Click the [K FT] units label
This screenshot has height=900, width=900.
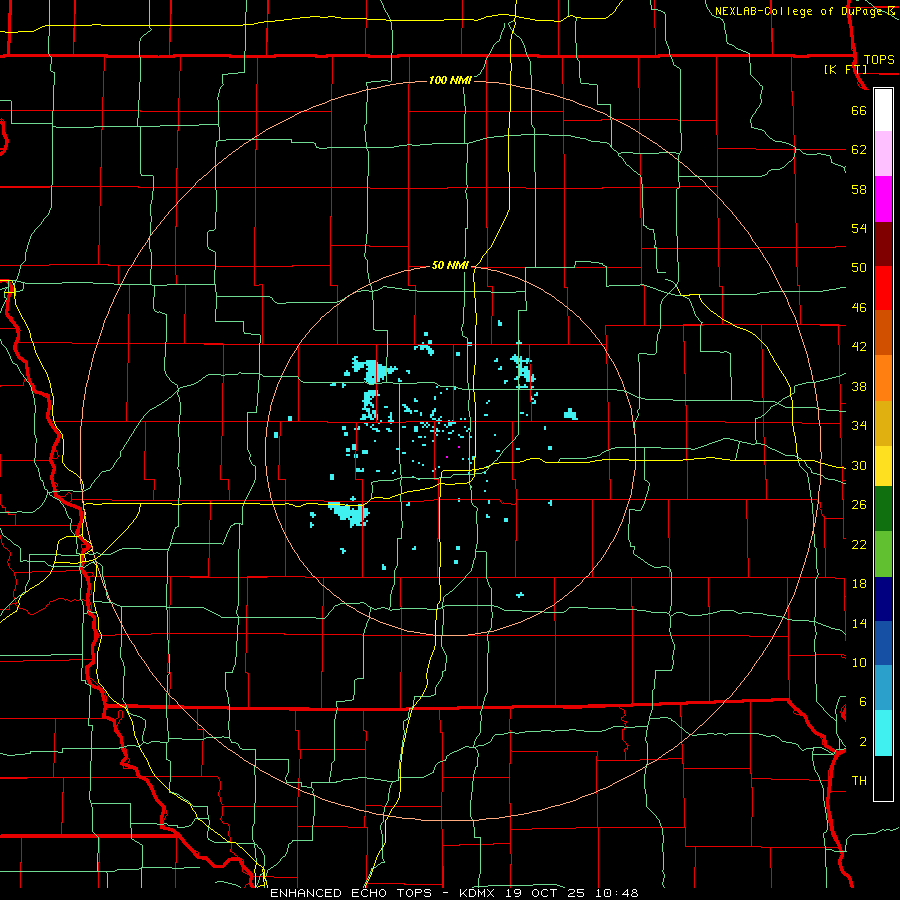click(845, 70)
